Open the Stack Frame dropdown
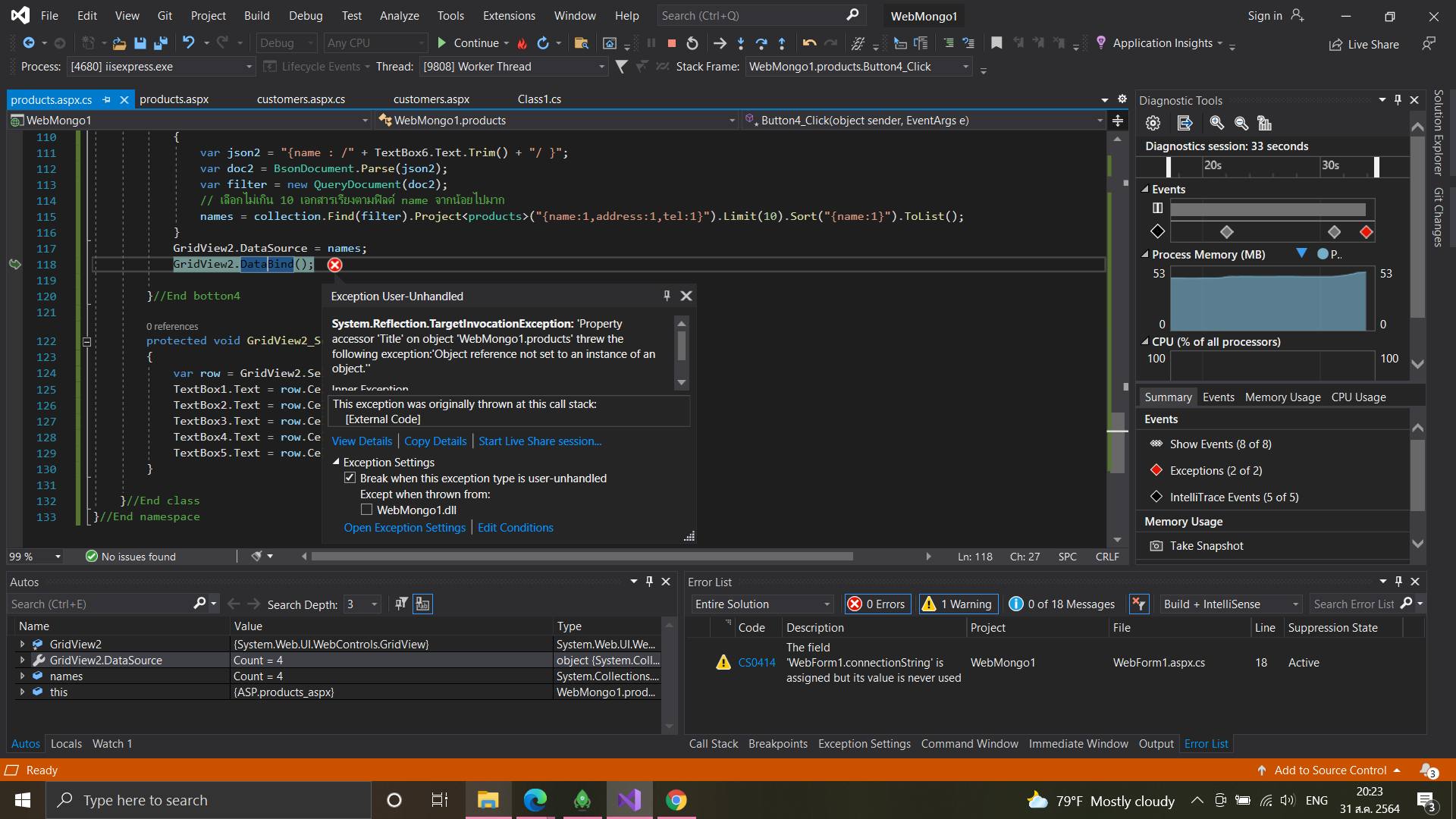Viewport: 1456px width, 819px height. tap(965, 67)
